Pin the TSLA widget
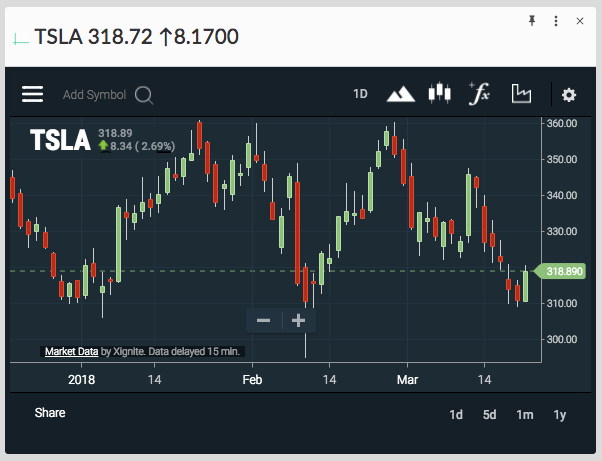This screenshot has height=461, width=602. (x=532, y=21)
